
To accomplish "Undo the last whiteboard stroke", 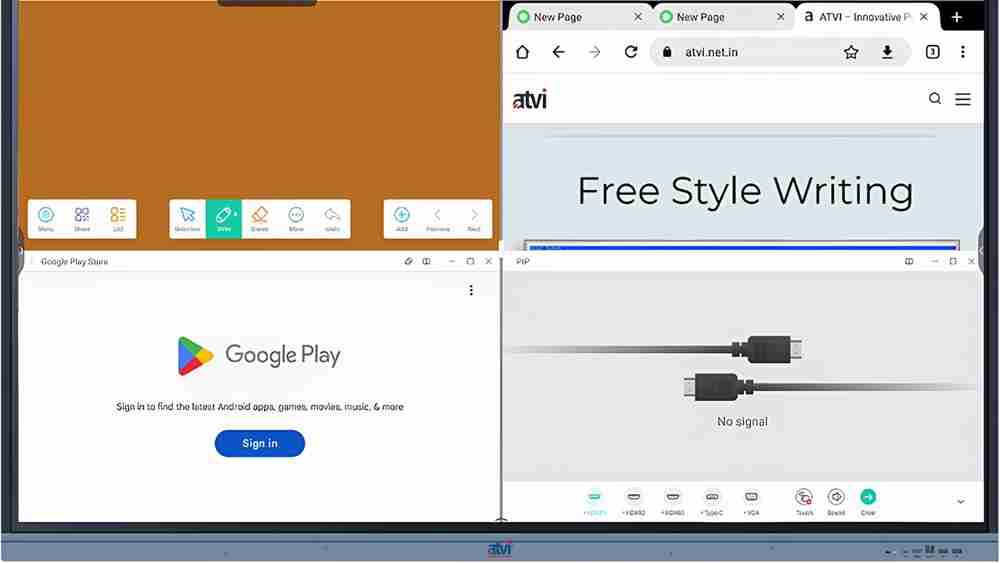I will [332, 219].
